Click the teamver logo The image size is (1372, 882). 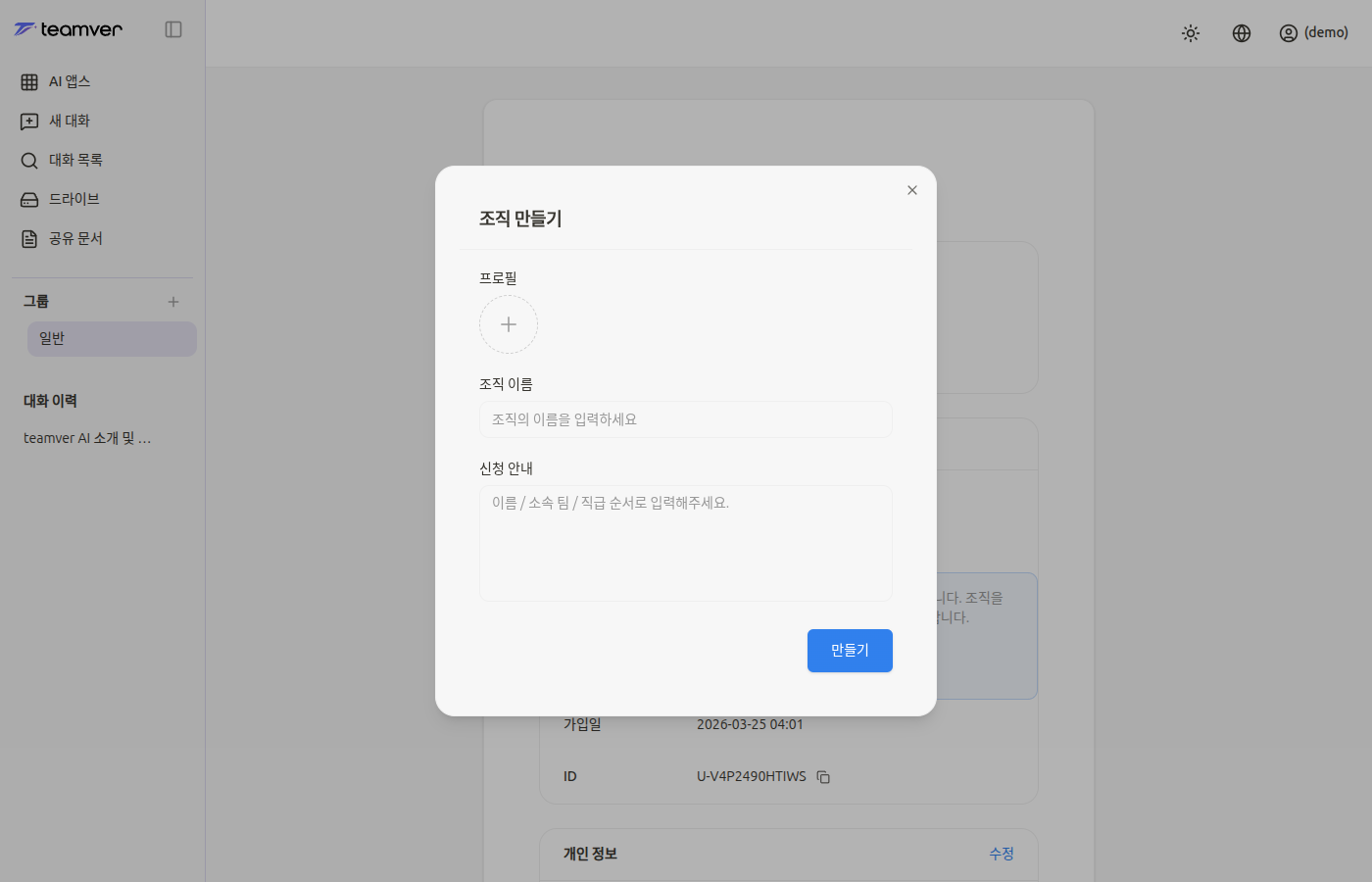pyautogui.click(x=68, y=29)
